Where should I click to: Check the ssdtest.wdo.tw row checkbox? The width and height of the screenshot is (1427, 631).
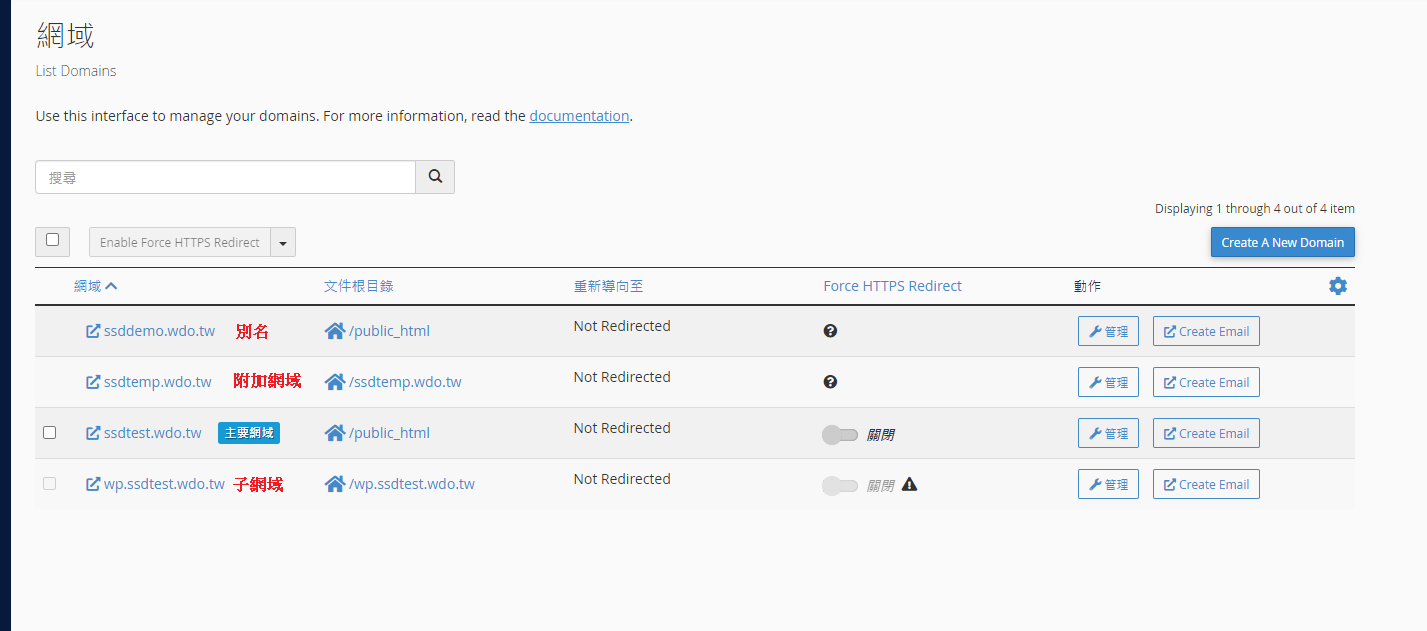[x=49, y=433]
